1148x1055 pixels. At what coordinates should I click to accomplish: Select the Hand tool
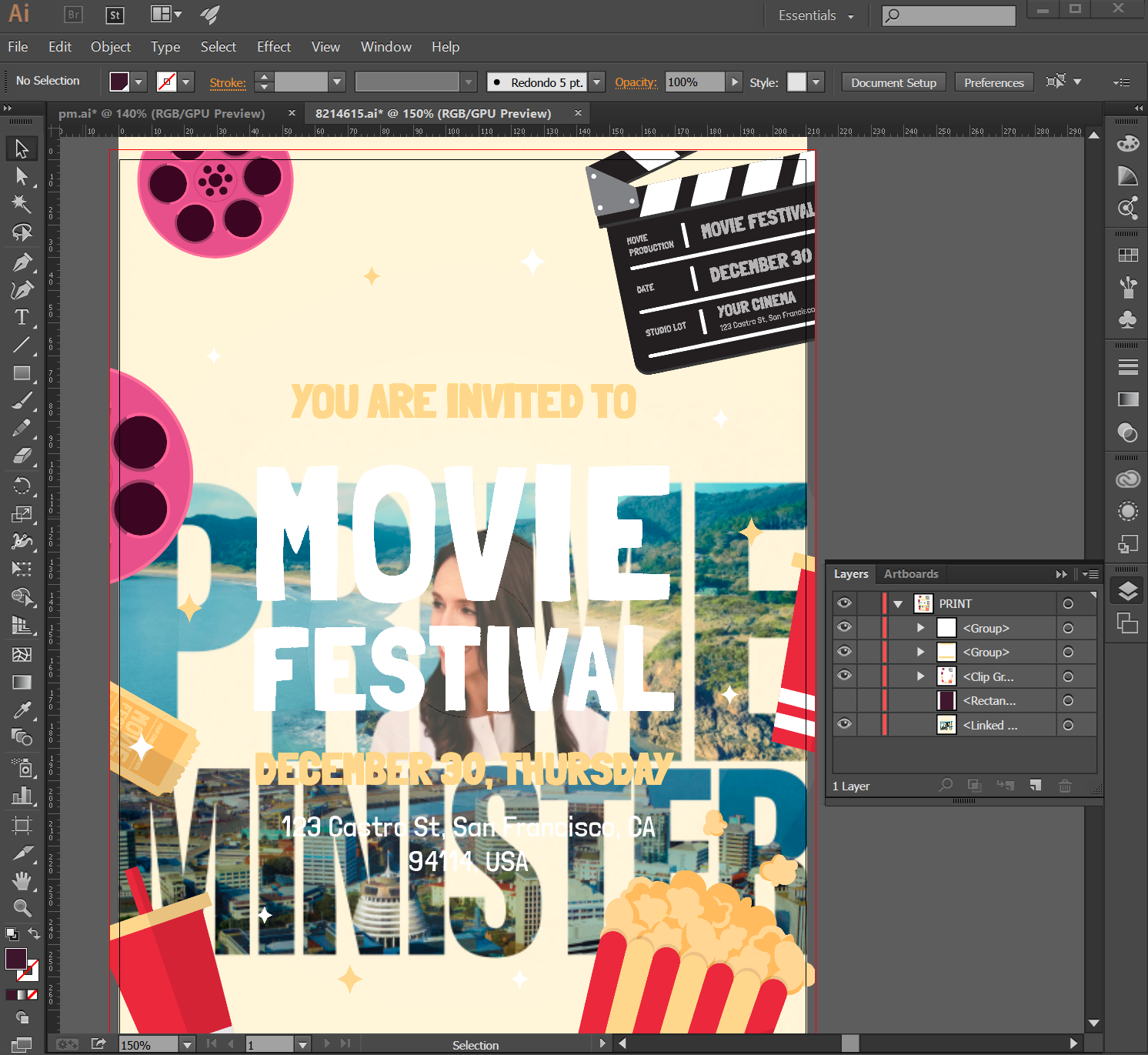click(22, 880)
